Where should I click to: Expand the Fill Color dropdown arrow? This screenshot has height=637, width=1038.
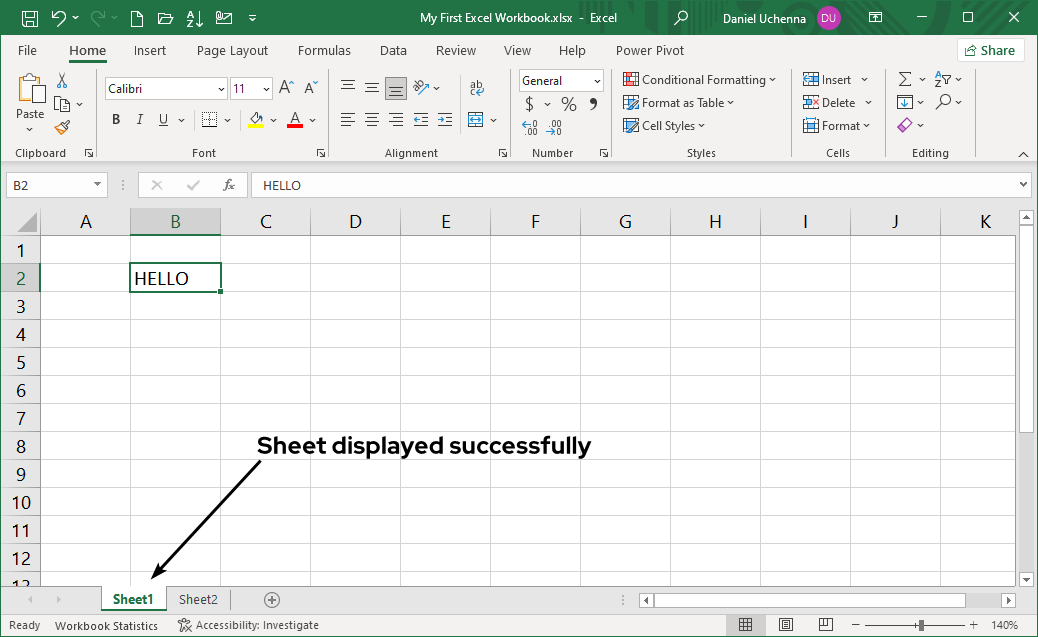[272, 119]
